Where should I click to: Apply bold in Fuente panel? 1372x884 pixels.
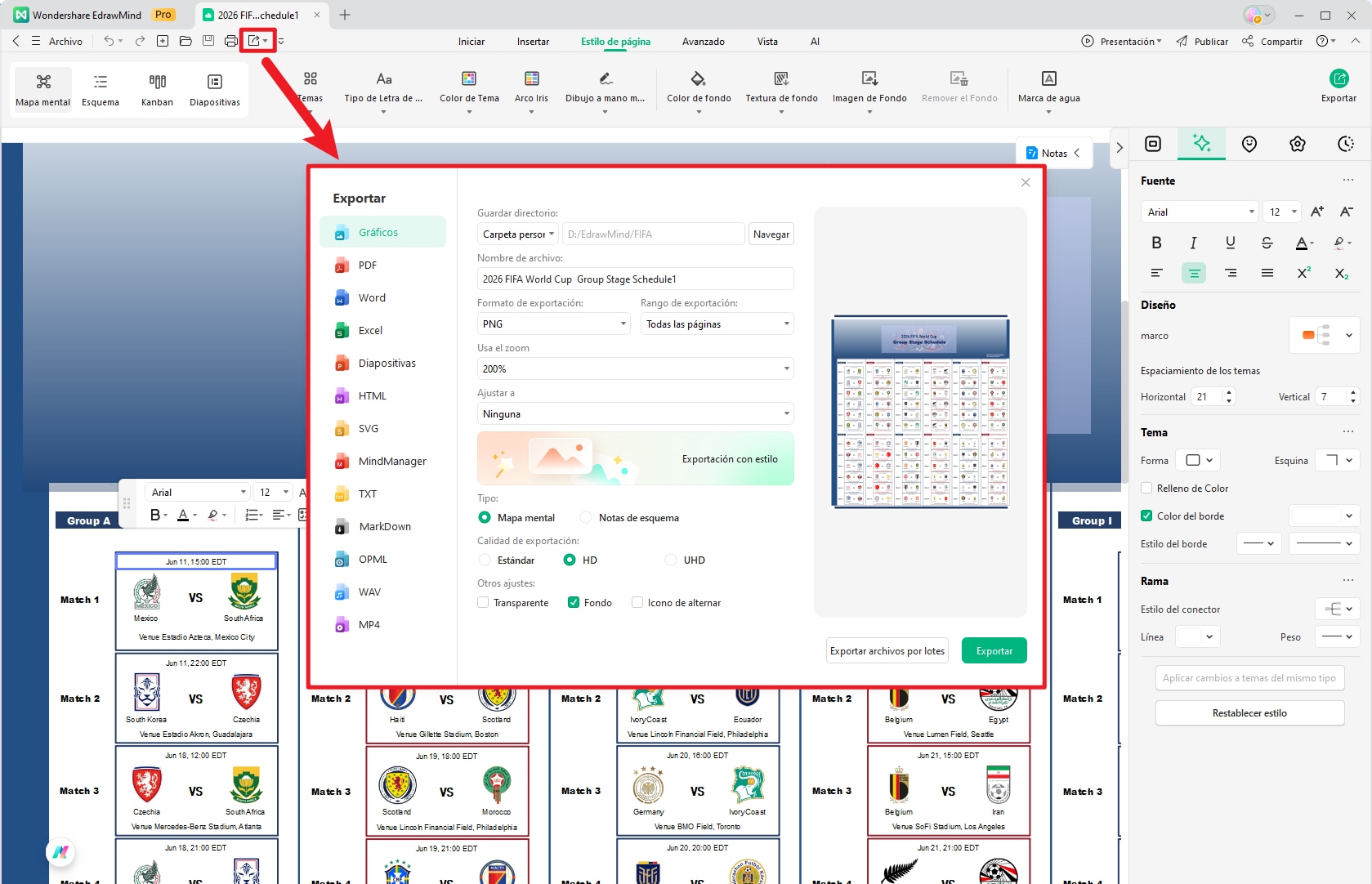pos(1156,243)
